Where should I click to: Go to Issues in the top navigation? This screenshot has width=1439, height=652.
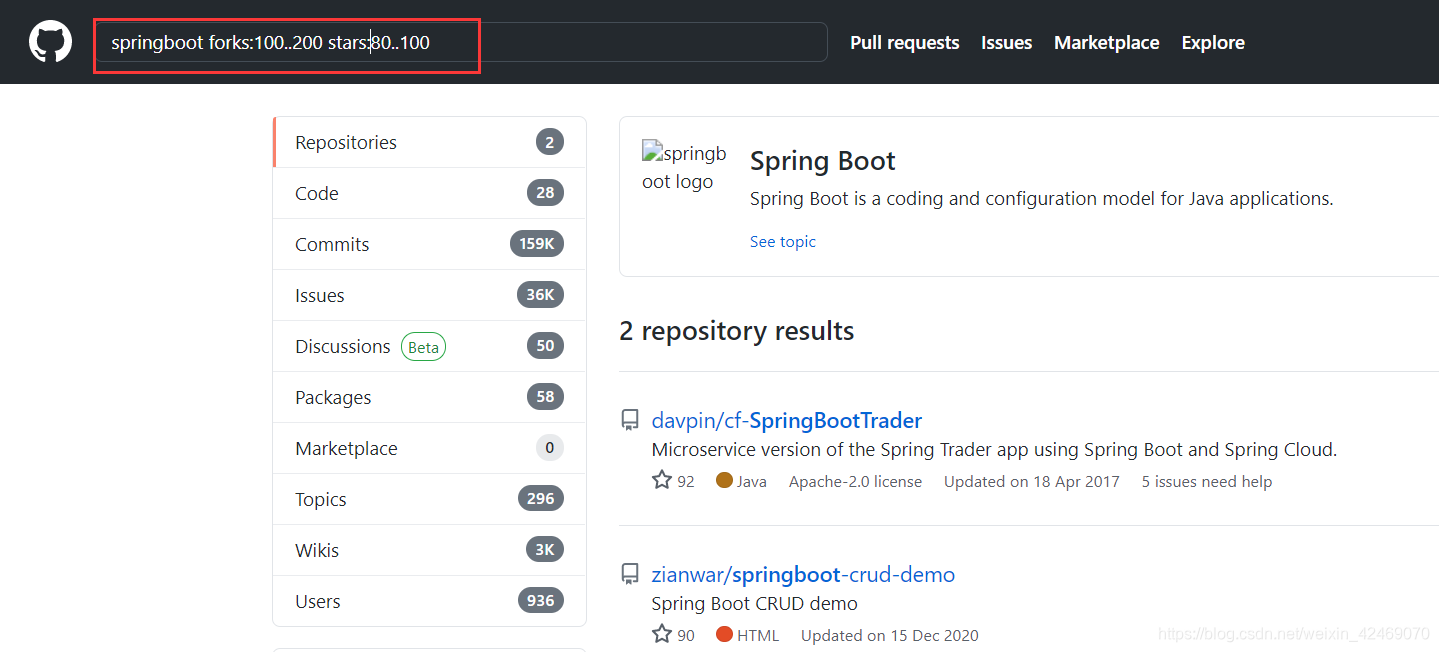point(1006,43)
